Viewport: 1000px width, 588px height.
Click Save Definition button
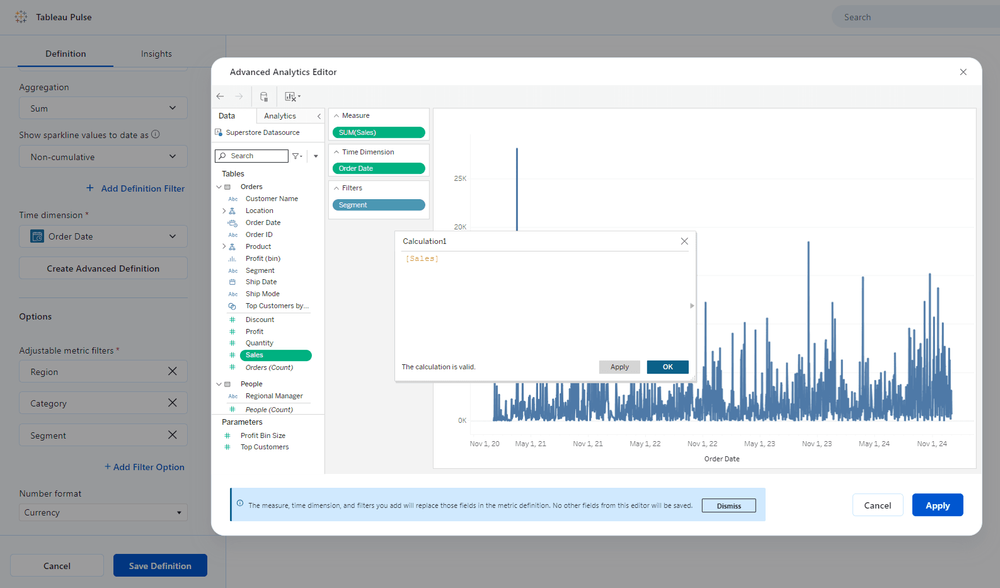point(160,566)
